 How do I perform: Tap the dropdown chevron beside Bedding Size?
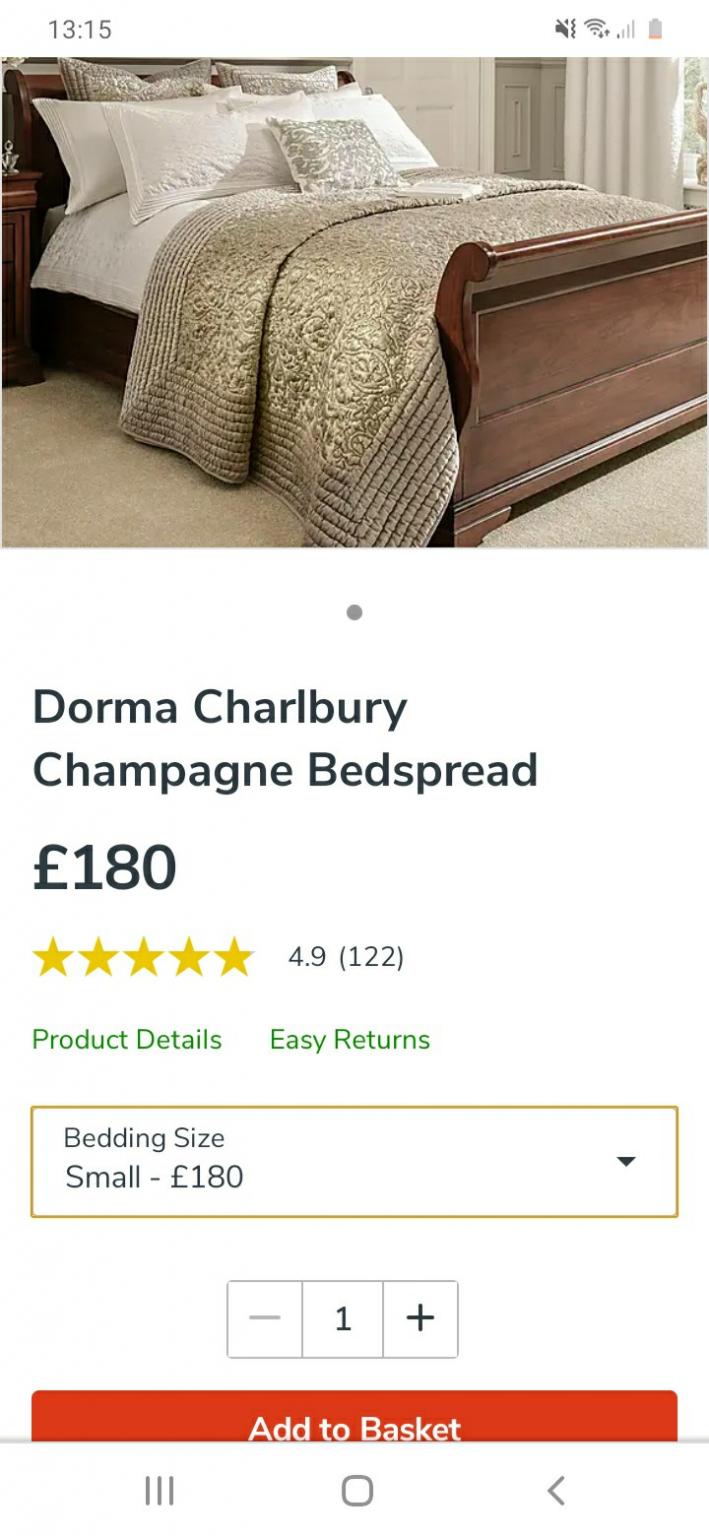pyautogui.click(x=626, y=1160)
